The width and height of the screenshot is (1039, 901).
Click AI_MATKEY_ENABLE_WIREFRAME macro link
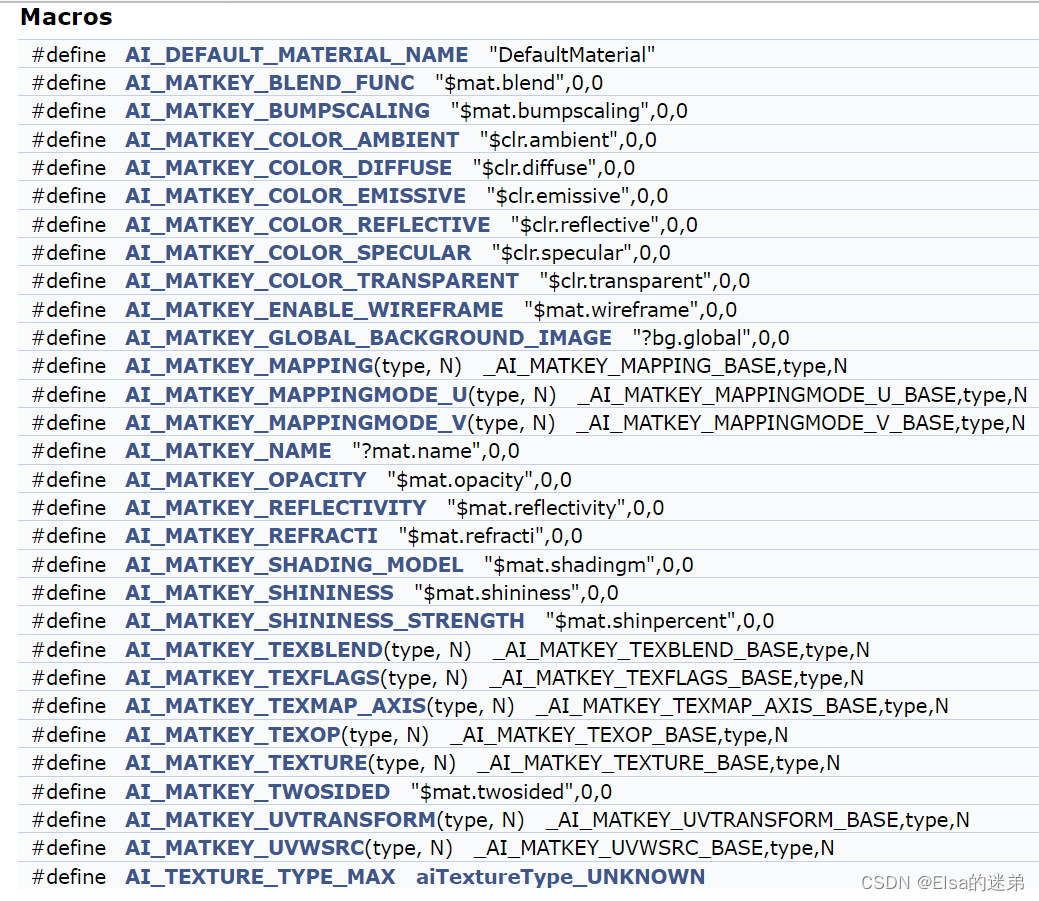pyautogui.click(x=314, y=310)
